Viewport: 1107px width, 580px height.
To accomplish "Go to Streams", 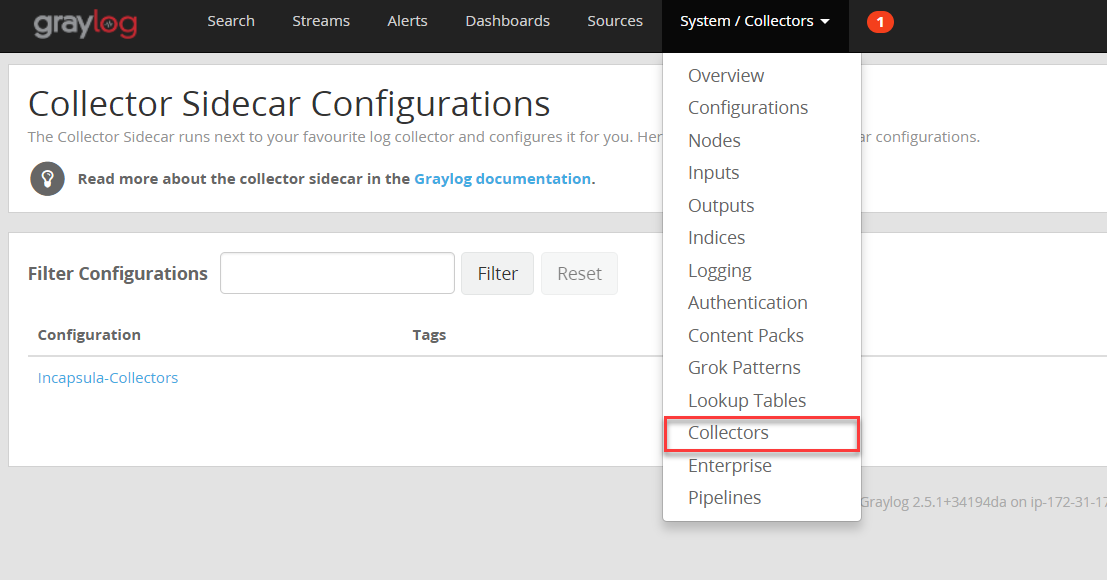I will pos(321,21).
